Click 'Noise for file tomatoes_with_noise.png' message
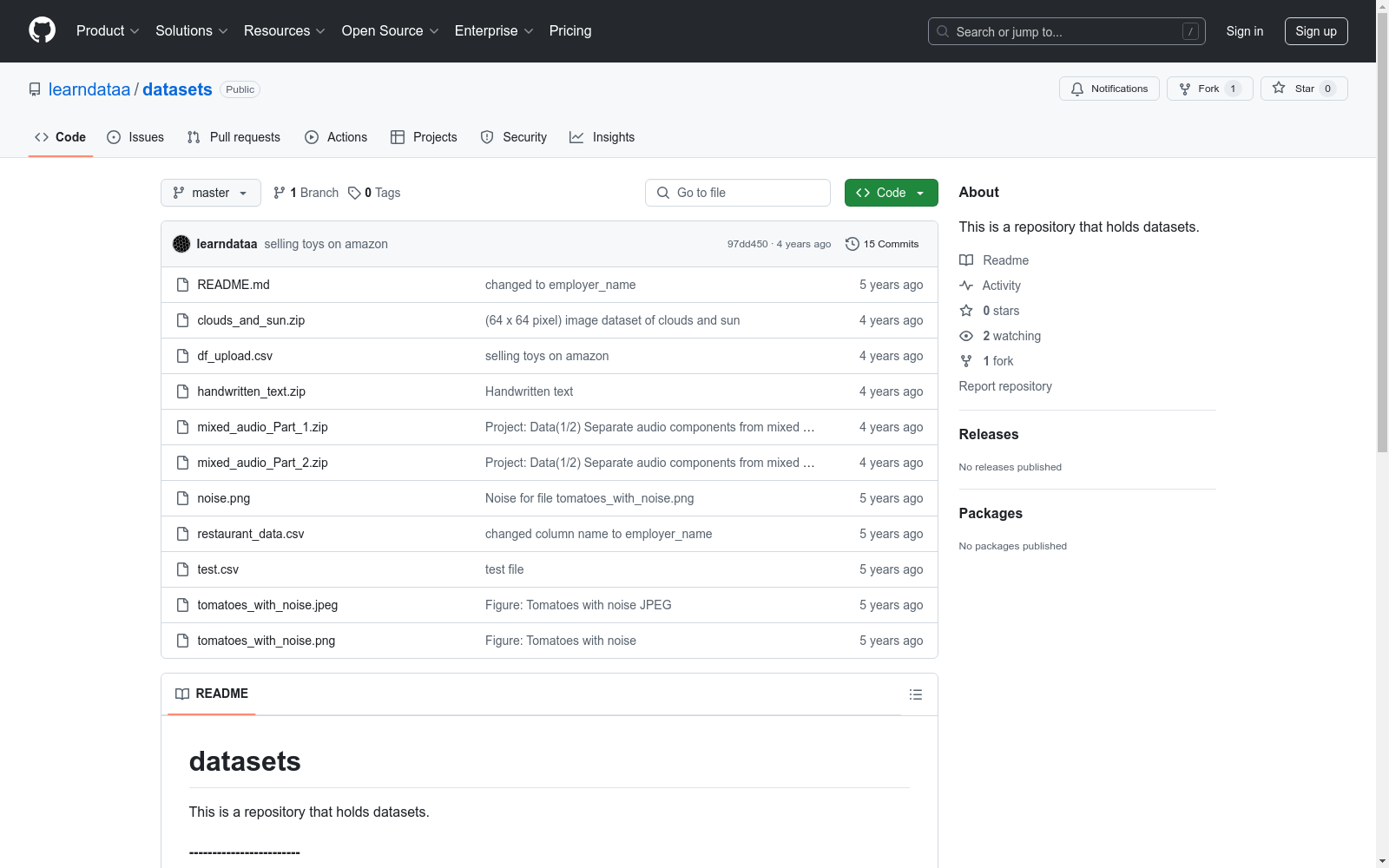The width and height of the screenshot is (1389, 868). pyautogui.click(x=589, y=498)
